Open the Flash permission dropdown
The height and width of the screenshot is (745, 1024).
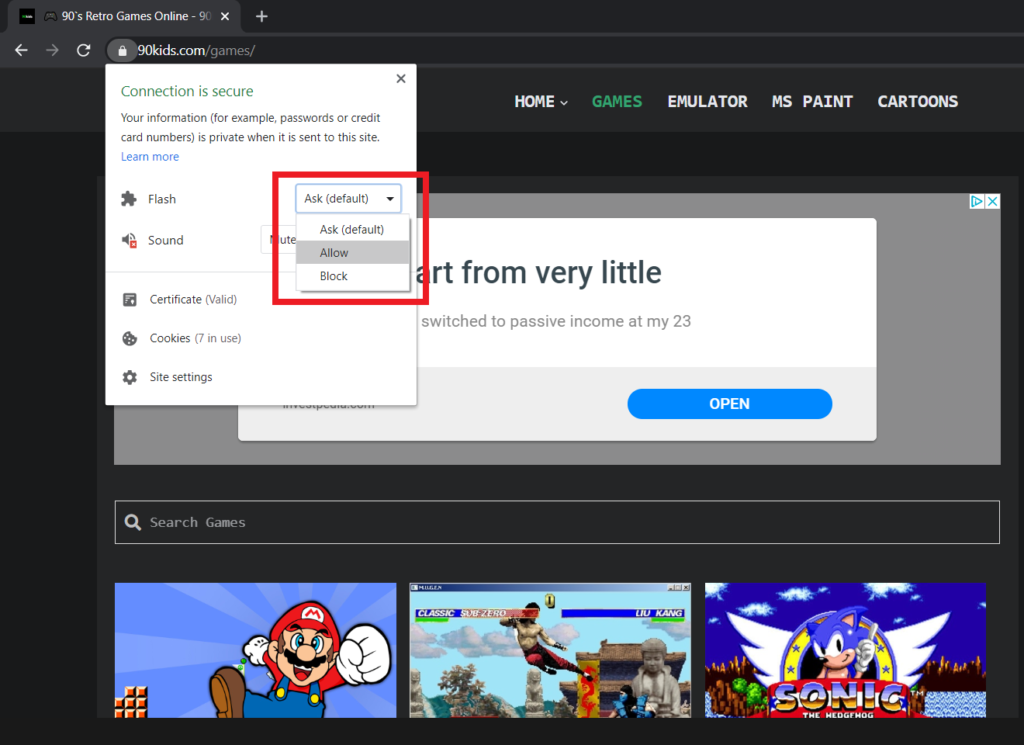(x=348, y=198)
